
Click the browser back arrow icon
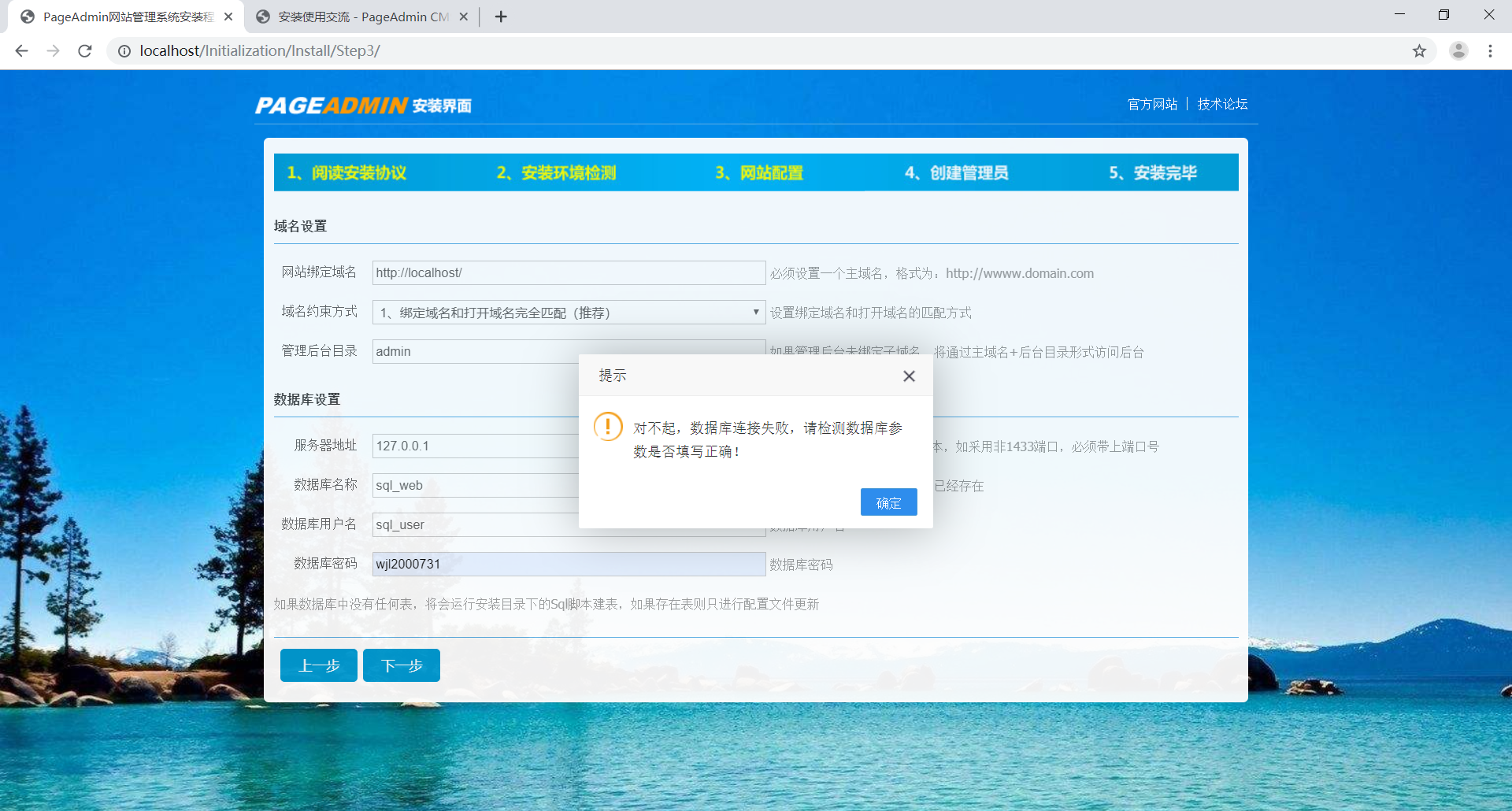pyautogui.click(x=21, y=51)
